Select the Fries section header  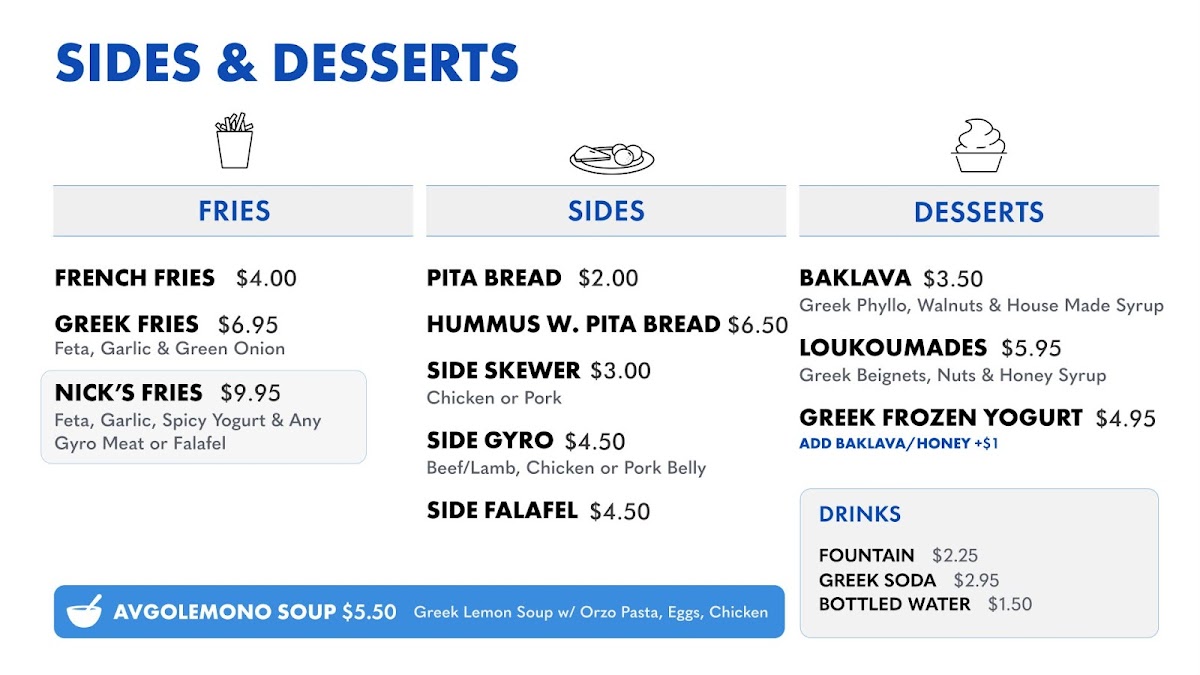tap(233, 211)
